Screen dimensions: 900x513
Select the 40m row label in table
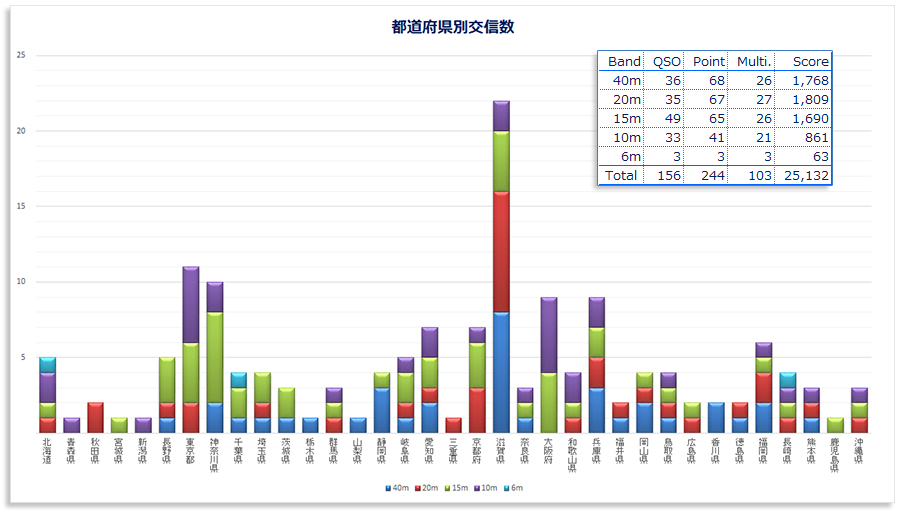(627, 80)
